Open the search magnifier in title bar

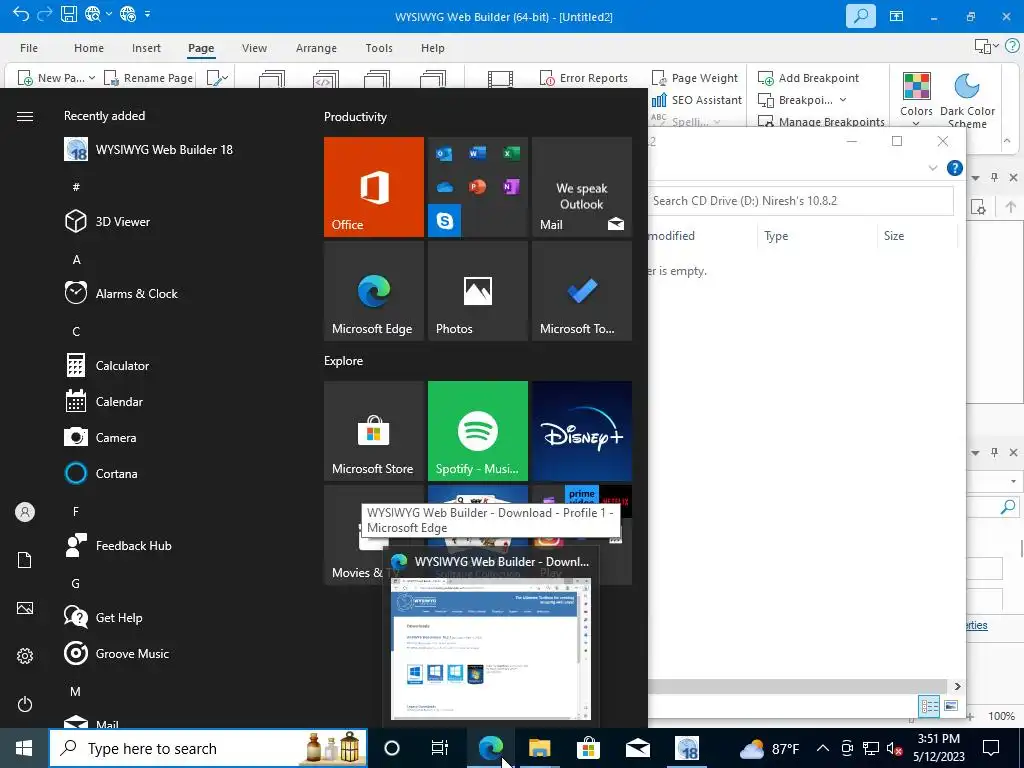[861, 16]
